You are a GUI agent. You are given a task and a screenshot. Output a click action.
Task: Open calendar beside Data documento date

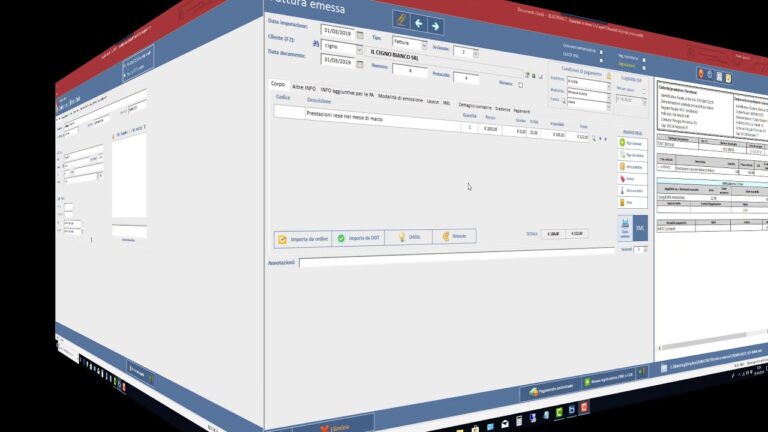point(360,64)
